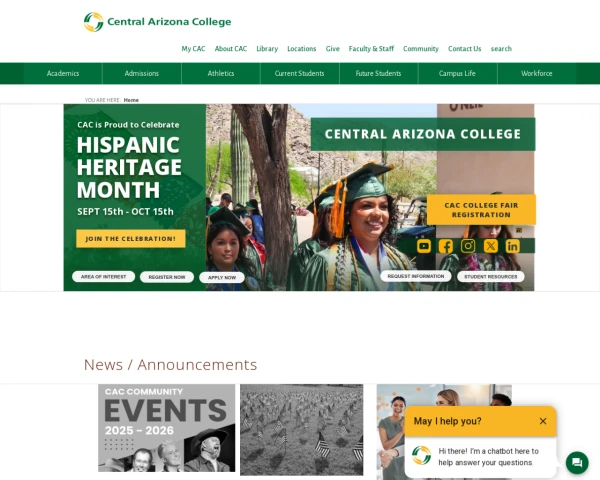Open the Instagram social icon

pos(468,246)
